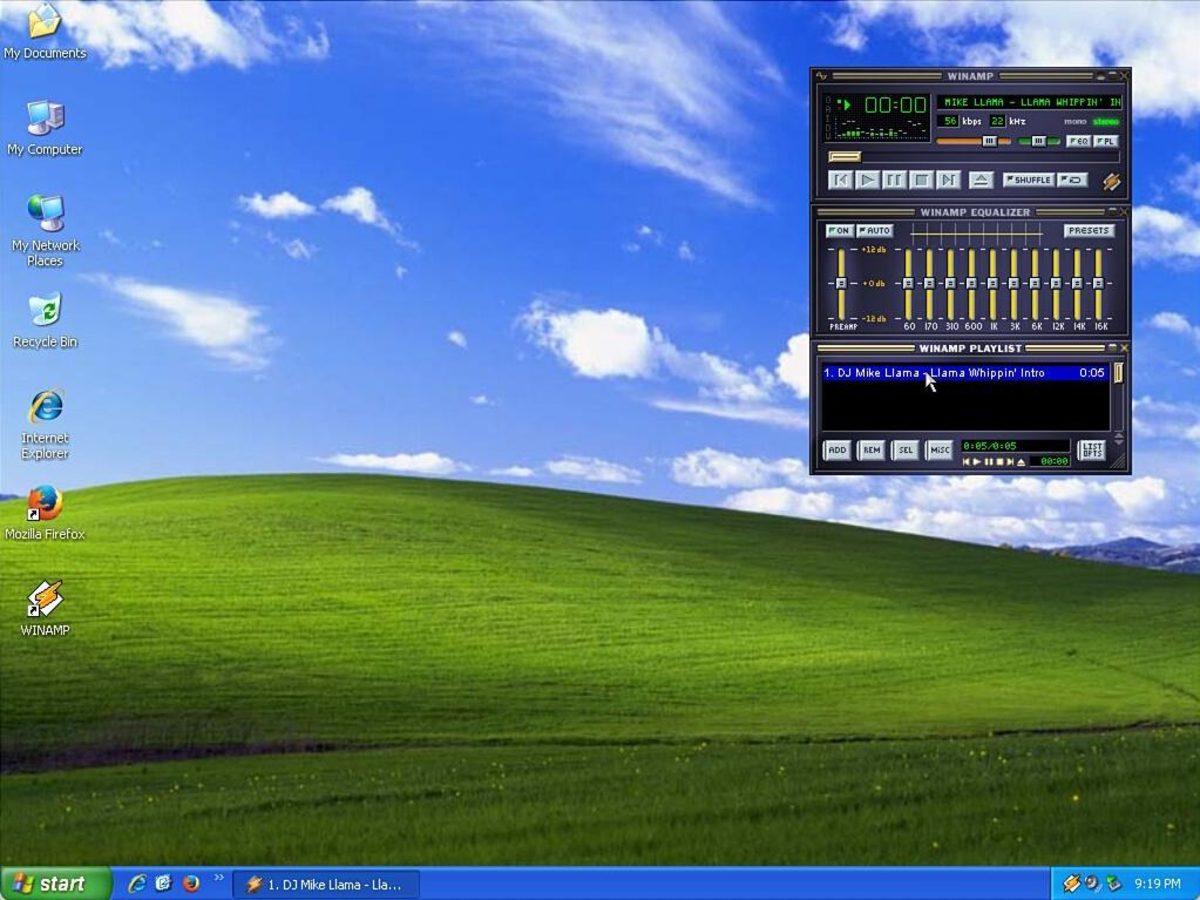Click the 16K band slider
The width and height of the screenshot is (1200, 900).
1098,284
